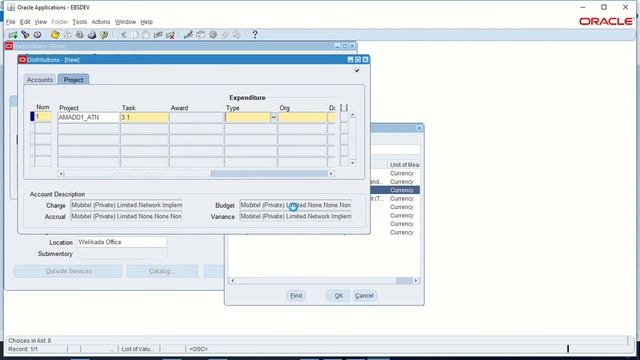The image size is (640, 360).
Task: Click the Copy toolbar icon
Action: coord(135,35)
